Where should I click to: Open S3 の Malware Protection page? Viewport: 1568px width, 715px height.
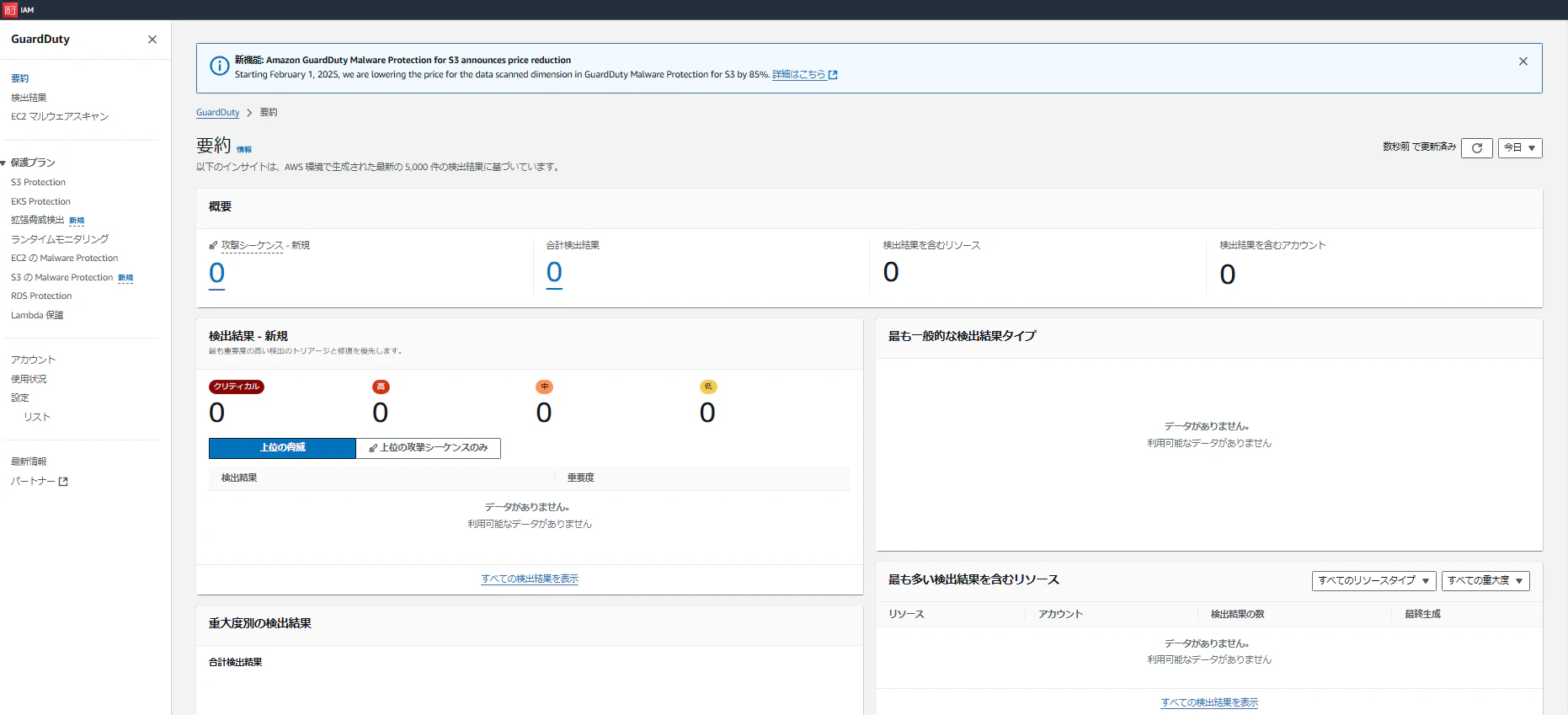pyautogui.click(x=61, y=277)
